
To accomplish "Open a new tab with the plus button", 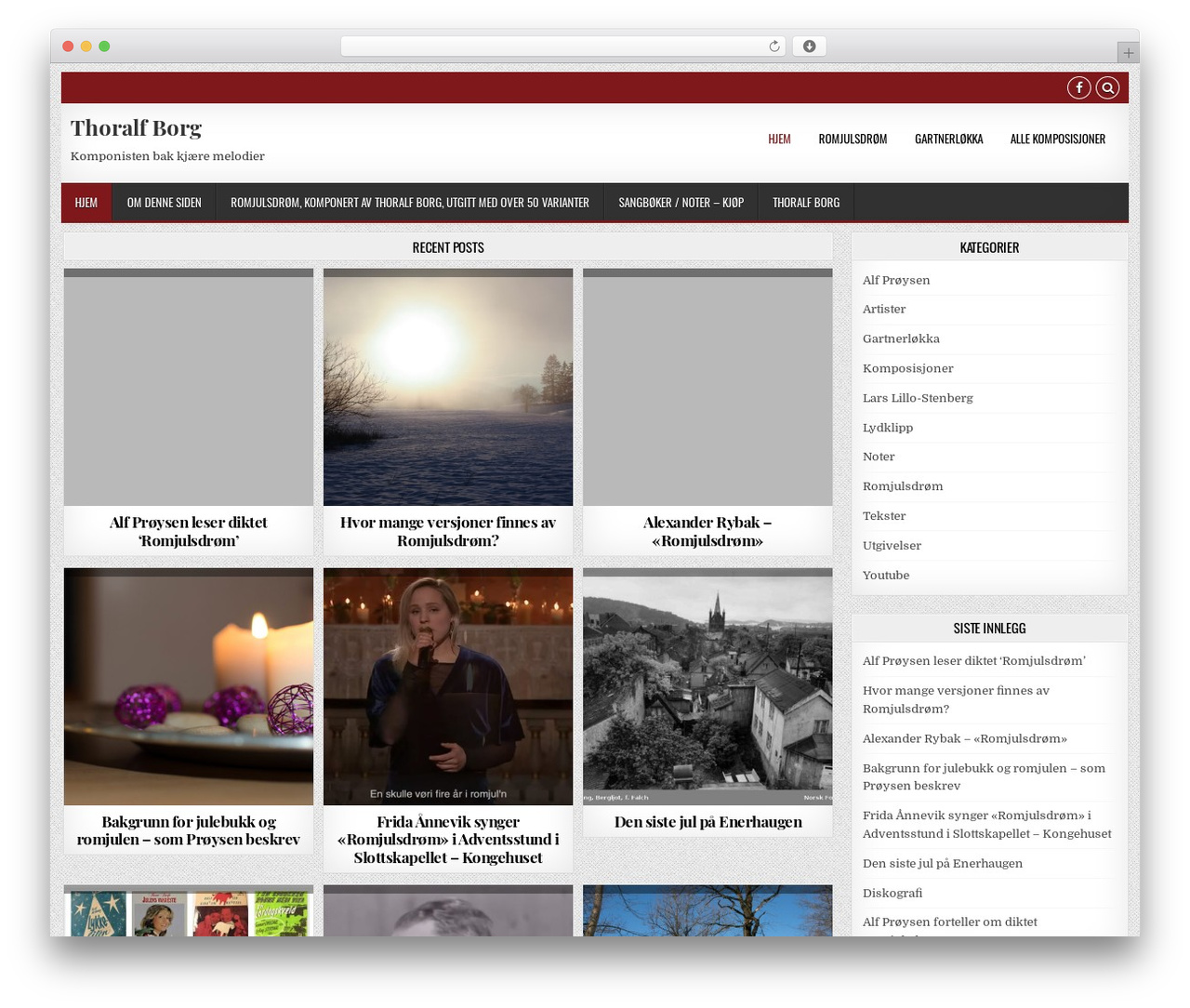I will pyautogui.click(x=1128, y=53).
